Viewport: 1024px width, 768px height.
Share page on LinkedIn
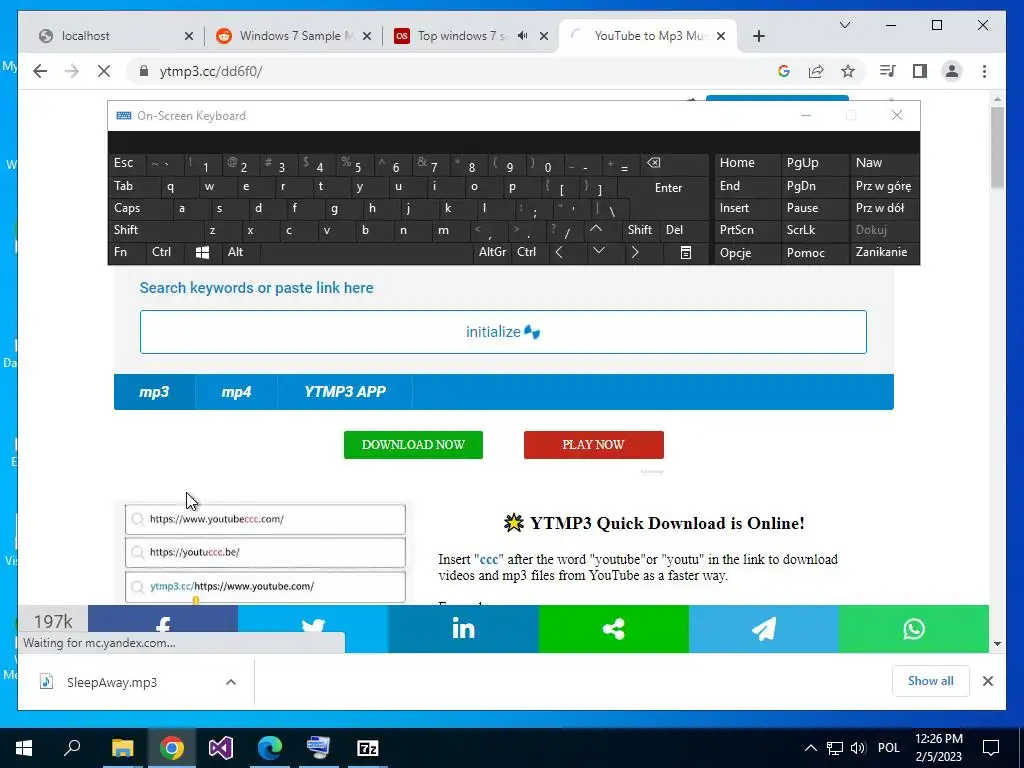[x=463, y=629]
